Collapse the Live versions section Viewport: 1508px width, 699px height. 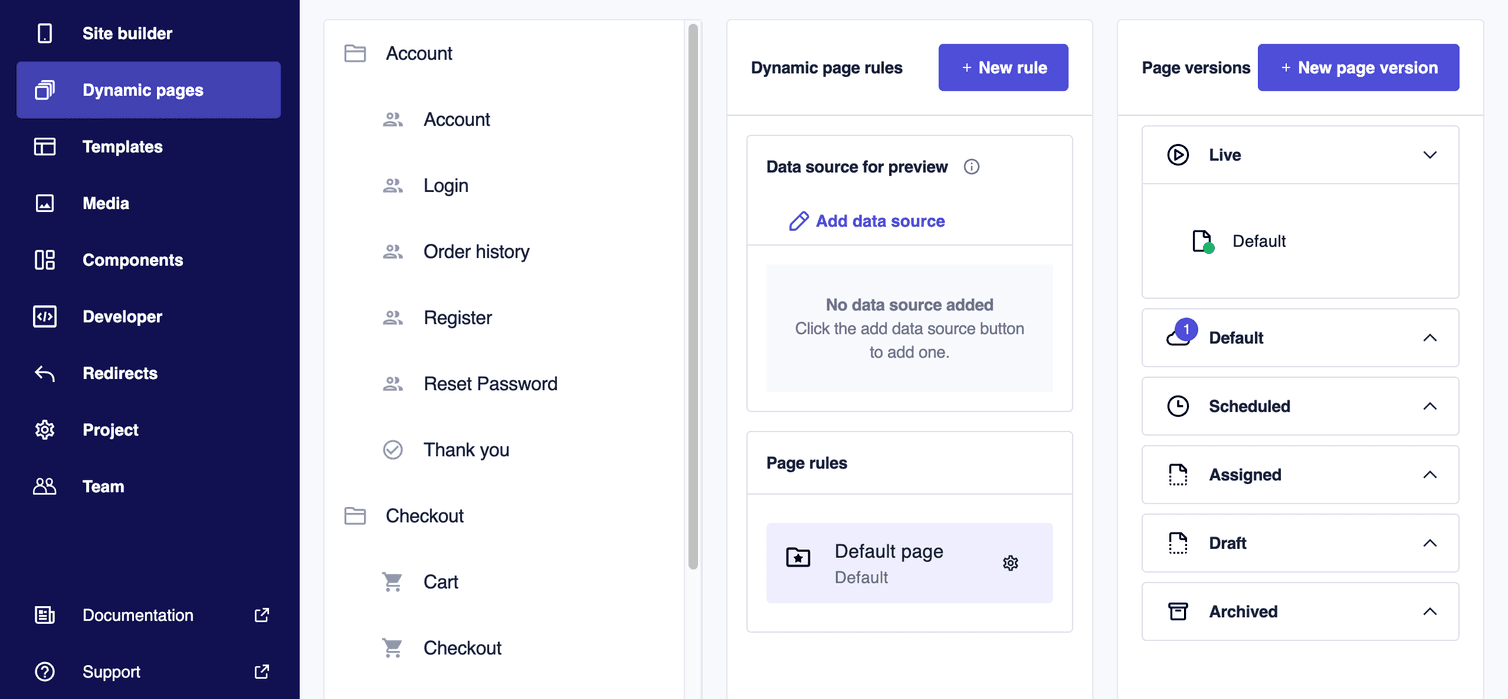(1430, 155)
